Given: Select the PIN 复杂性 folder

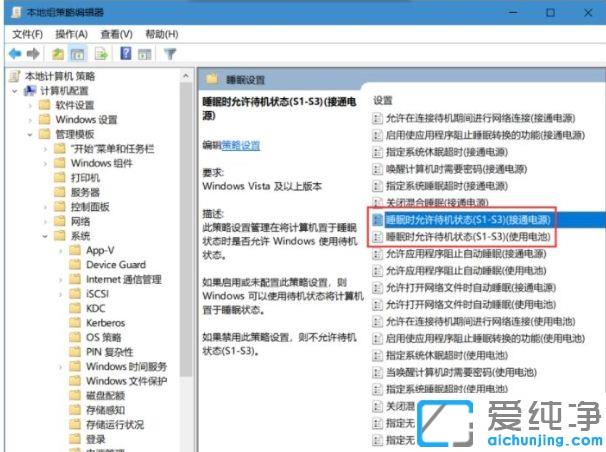Looking at the screenshot, I should (109, 352).
